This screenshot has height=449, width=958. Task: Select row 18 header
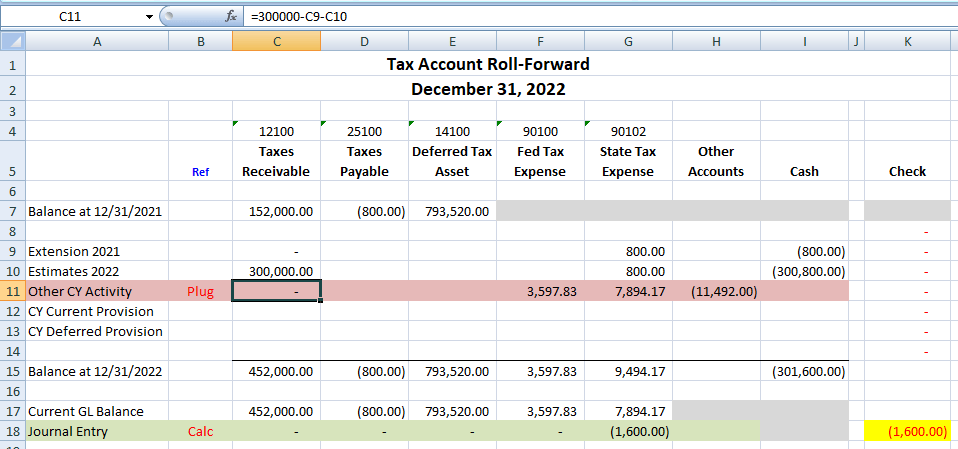pyautogui.click(x=12, y=431)
